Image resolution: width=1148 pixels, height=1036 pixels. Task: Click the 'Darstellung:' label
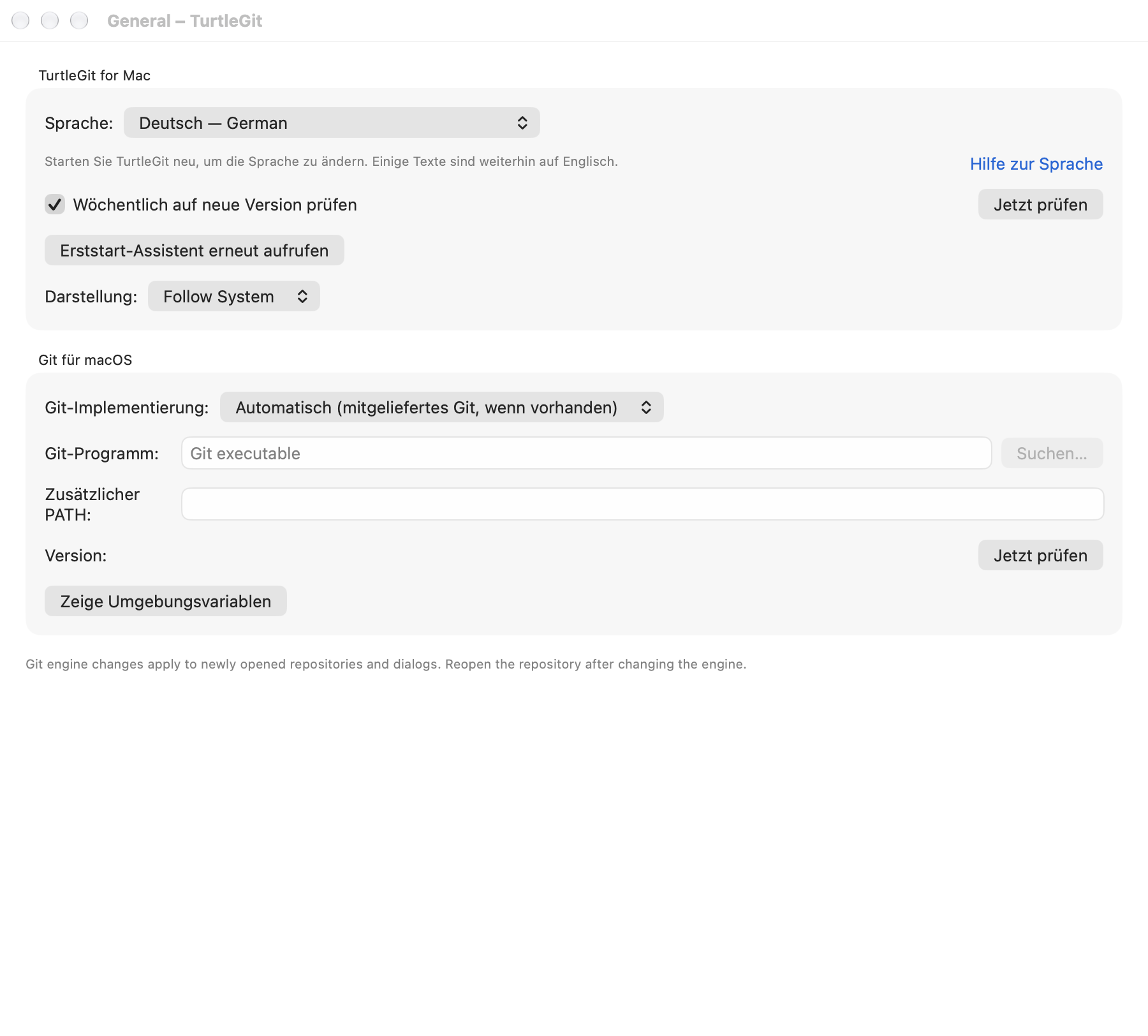(91, 297)
